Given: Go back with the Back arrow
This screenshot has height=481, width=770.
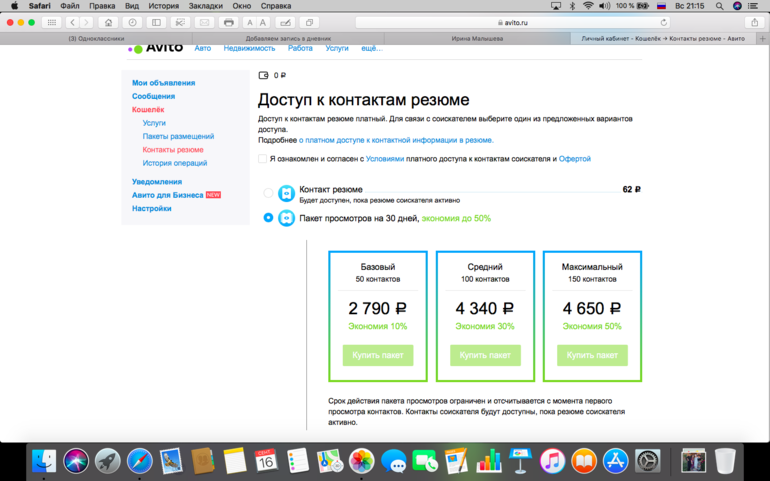Looking at the screenshot, I should 72,22.
